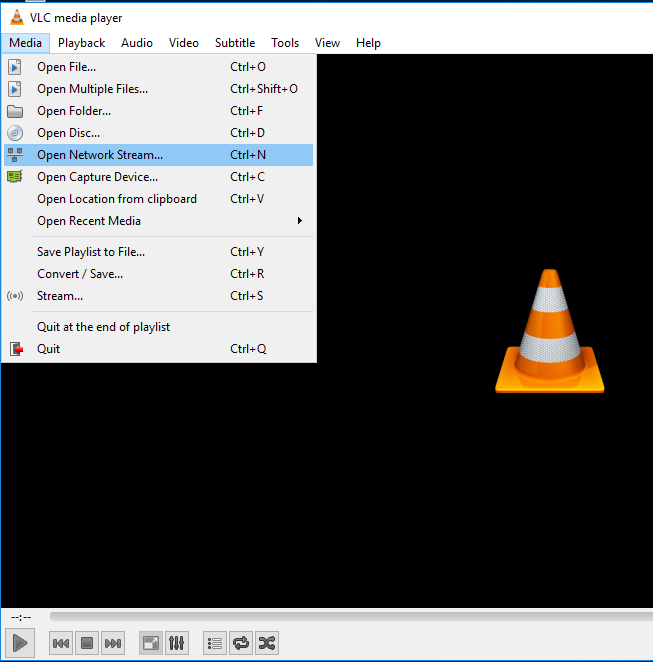Show extended settings equalizer icon
The height and width of the screenshot is (662, 653).
(x=176, y=643)
